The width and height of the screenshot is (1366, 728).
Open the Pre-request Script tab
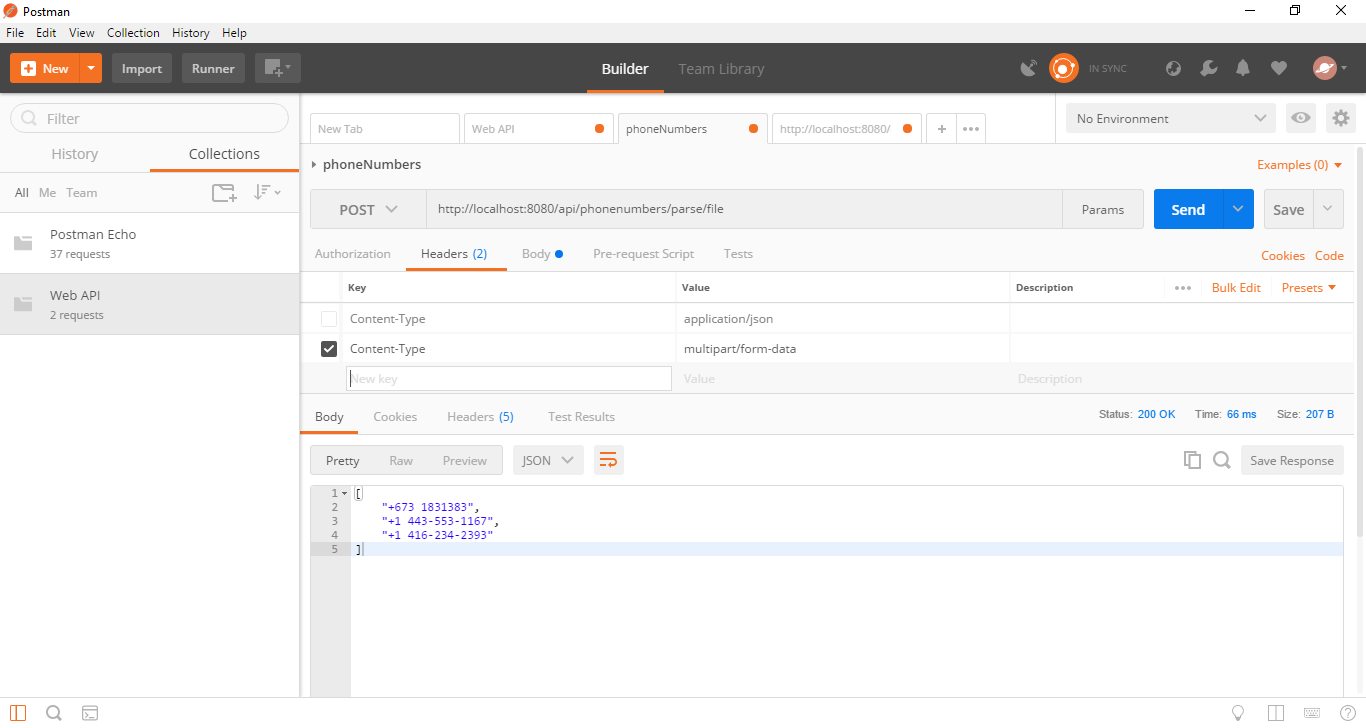coord(643,254)
